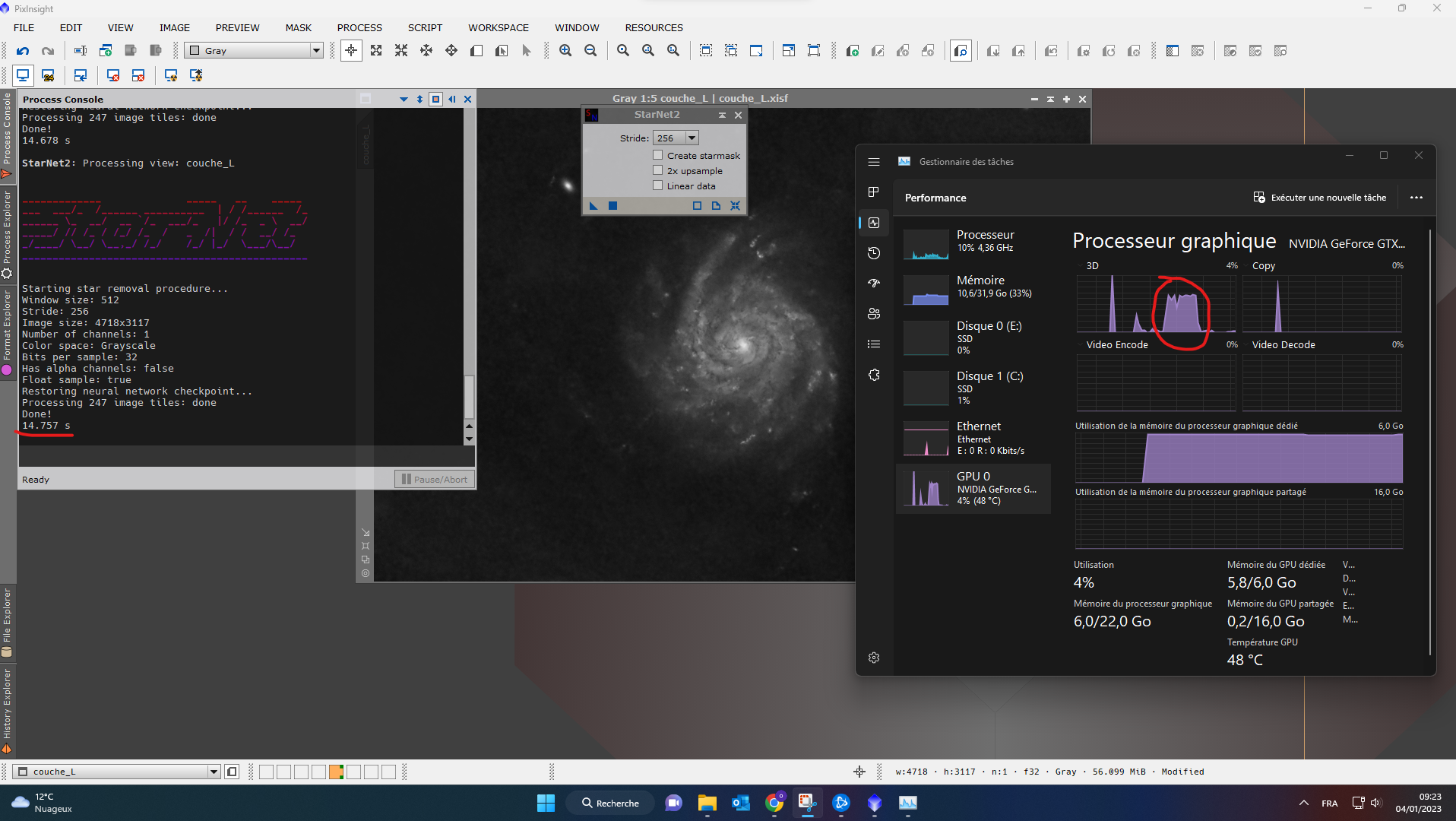Open the RESOURCES menu
Image resolution: width=1456 pixels, height=821 pixels.
tap(654, 27)
